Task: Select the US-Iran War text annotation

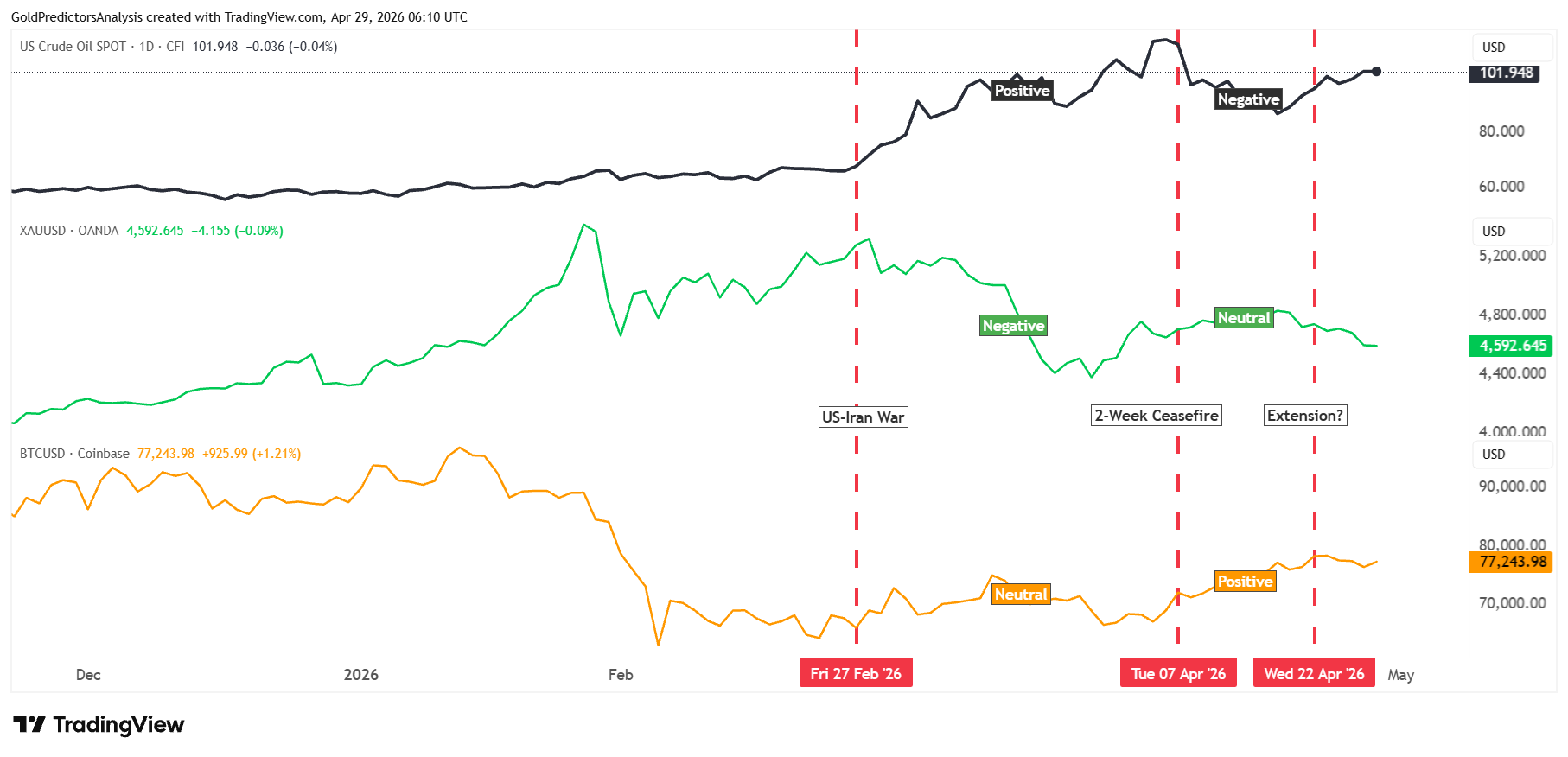Action: pos(863,417)
